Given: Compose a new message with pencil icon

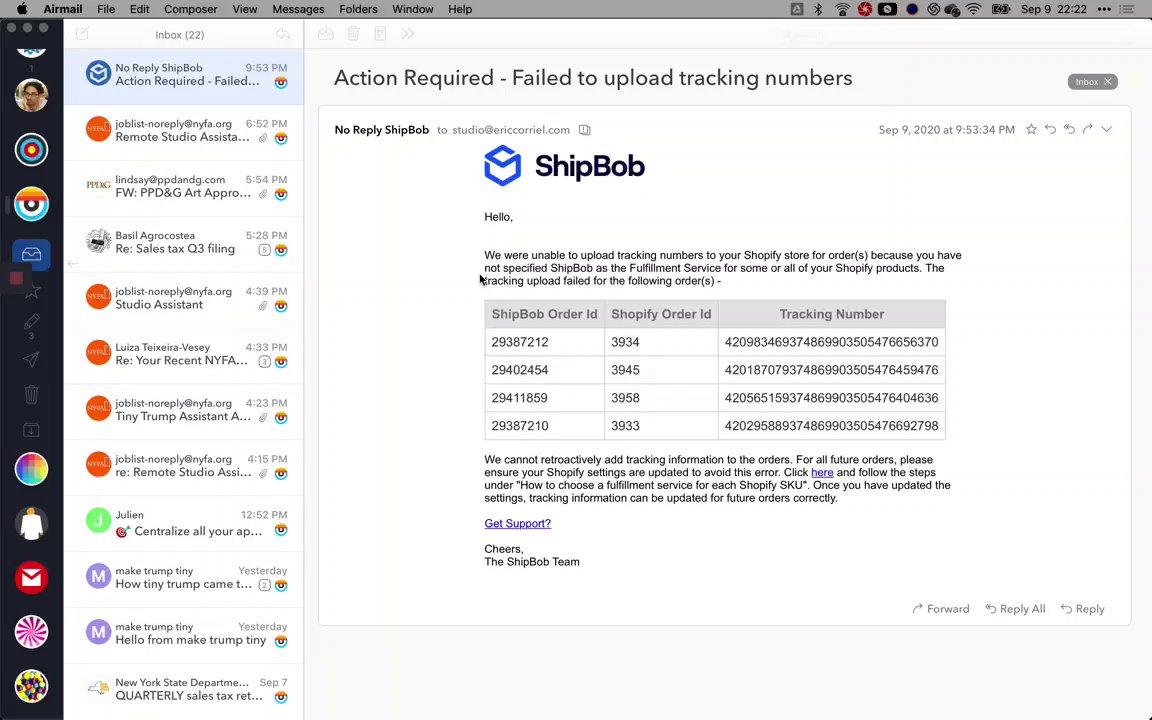Looking at the screenshot, I should [82, 34].
